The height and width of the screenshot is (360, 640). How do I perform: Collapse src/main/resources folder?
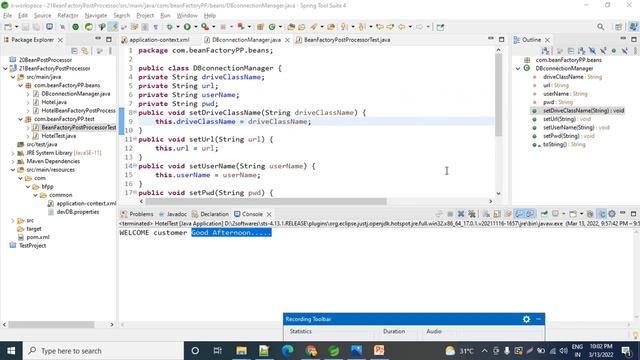[13, 170]
